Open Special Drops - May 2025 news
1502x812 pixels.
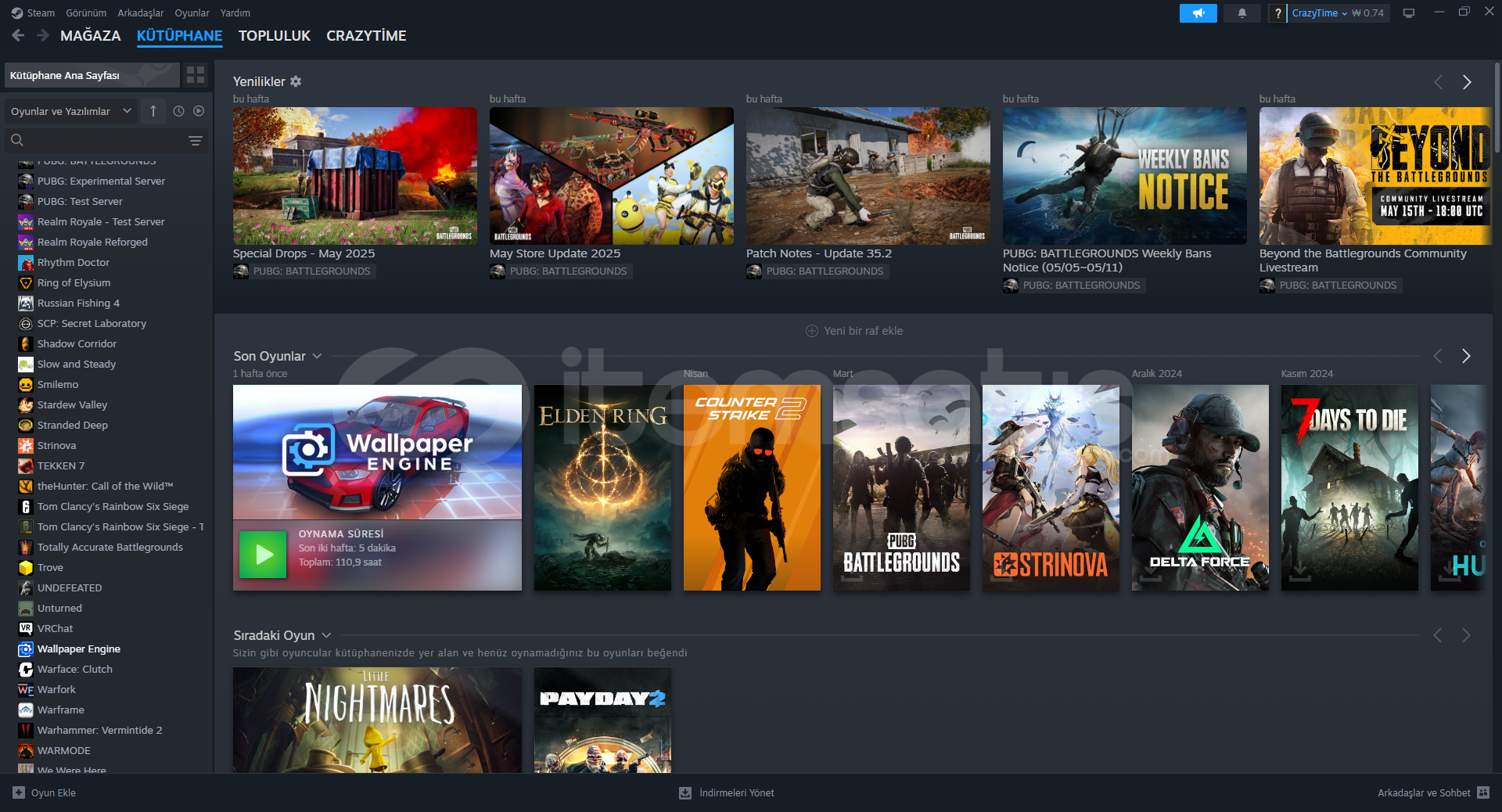click(x=355, y=176)
